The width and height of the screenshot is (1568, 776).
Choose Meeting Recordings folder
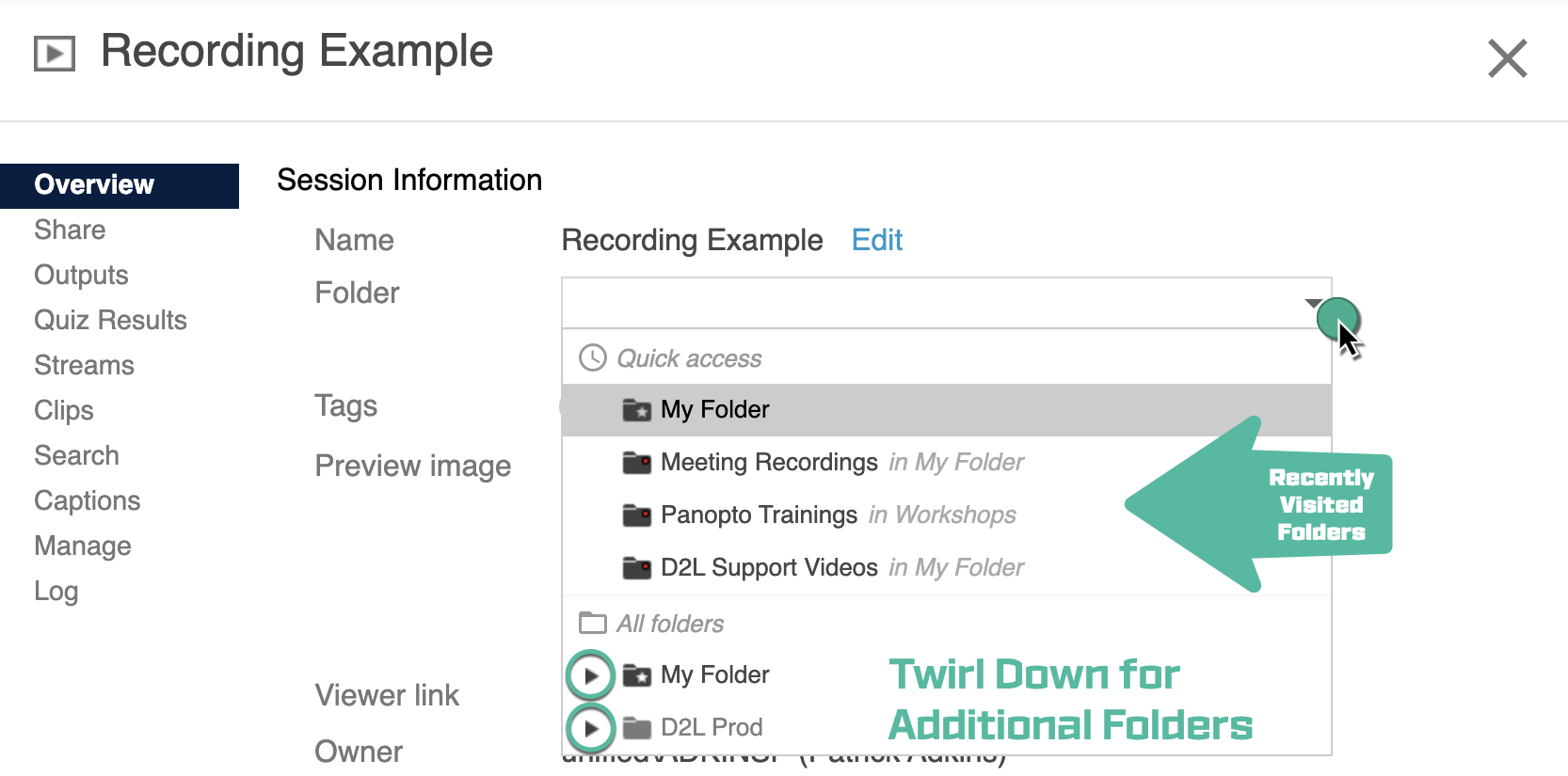tap(769, 463)
